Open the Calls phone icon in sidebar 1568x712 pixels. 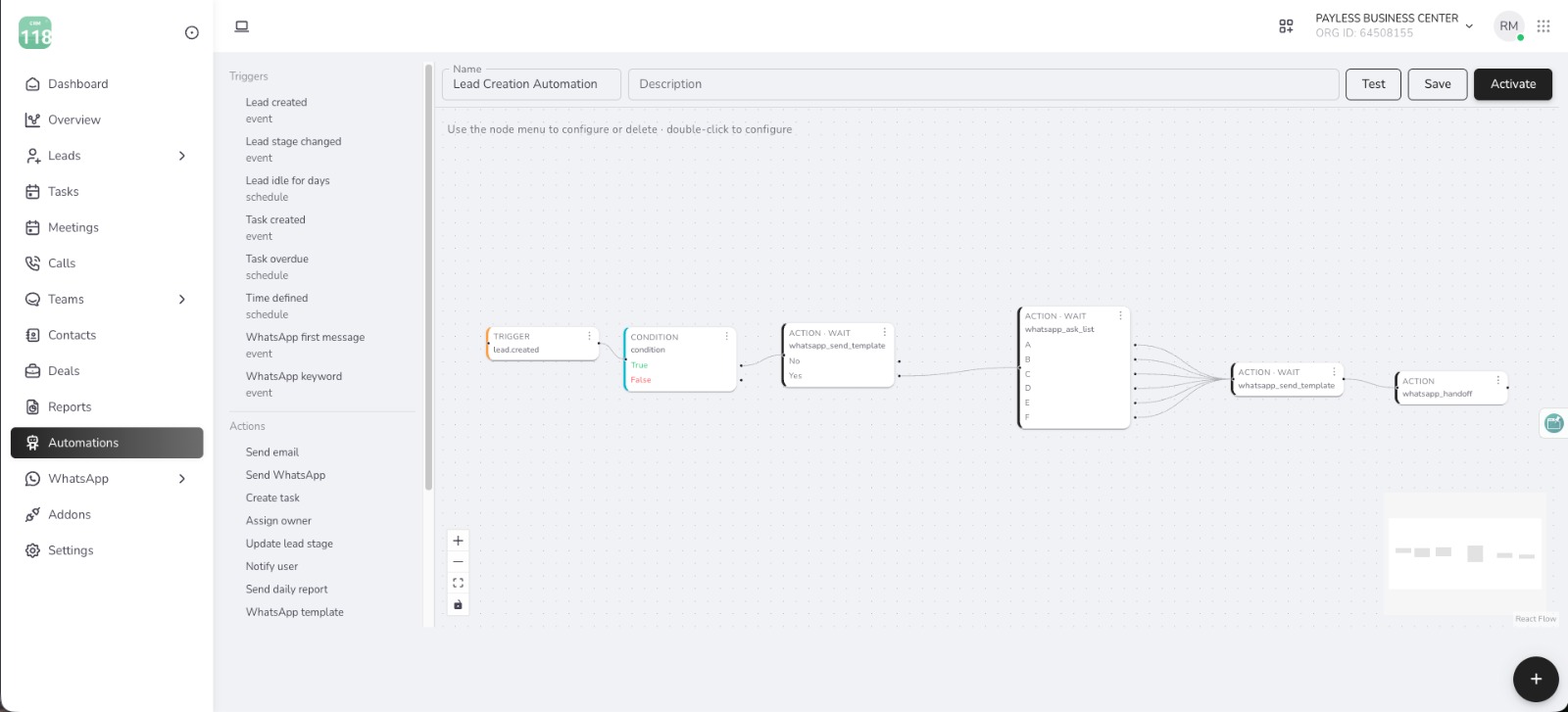(x=32, y=263)
